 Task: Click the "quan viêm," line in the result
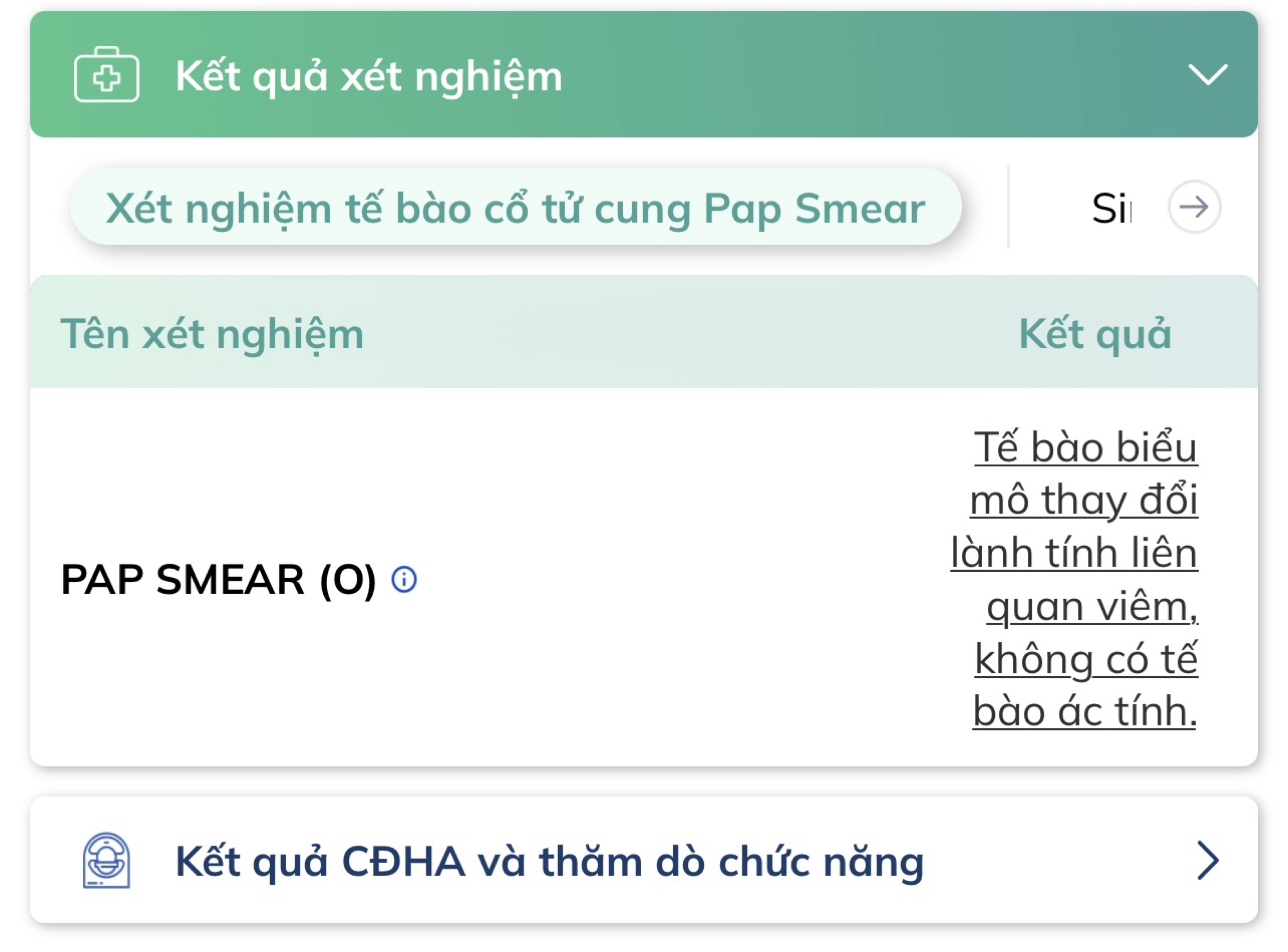(1092, 607)
